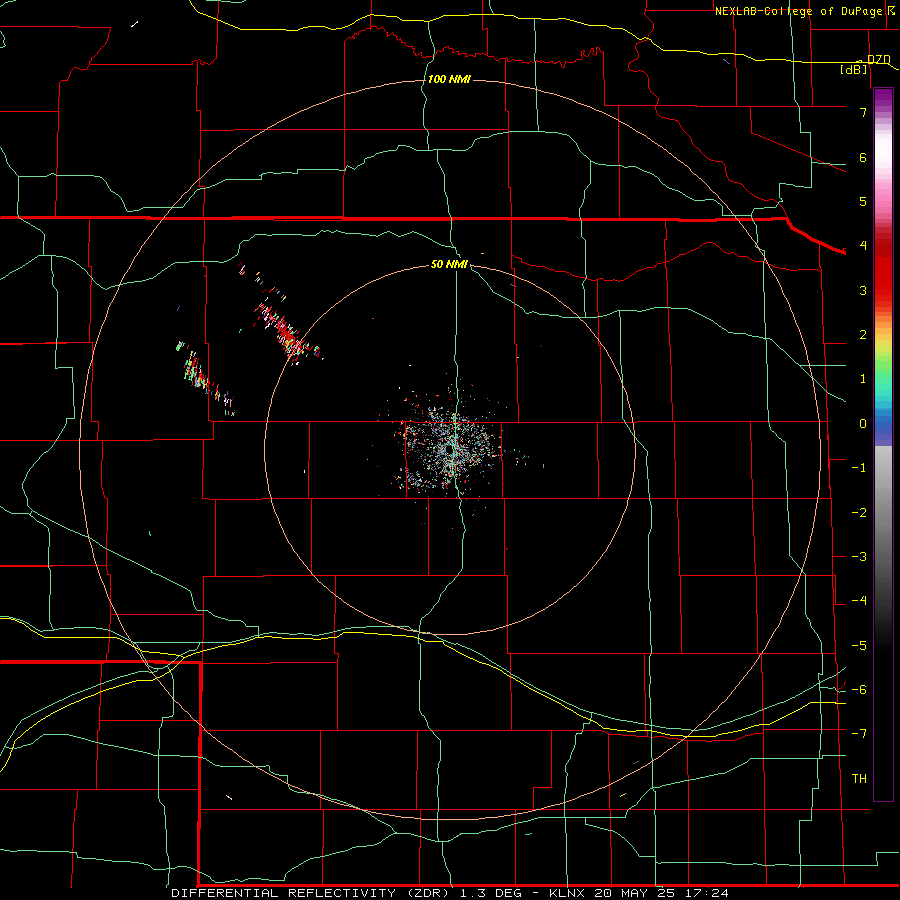Click the "-2" value on the color scale

(x=859, y=513)
